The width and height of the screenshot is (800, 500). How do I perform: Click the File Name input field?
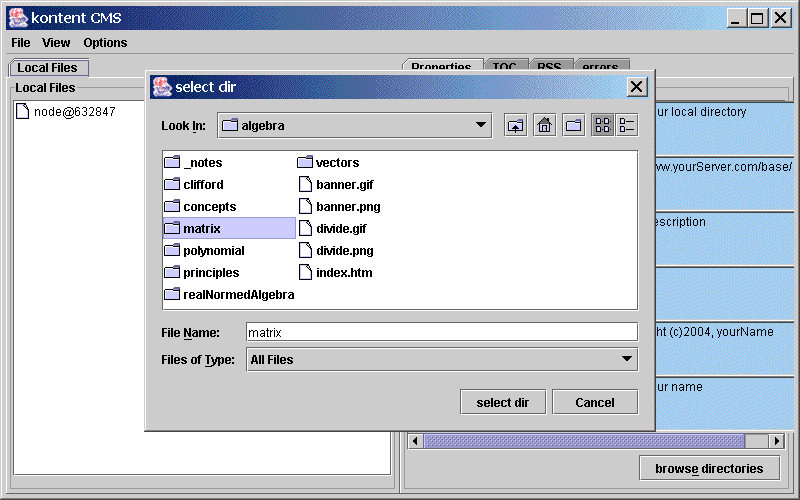tap(442, 332)
